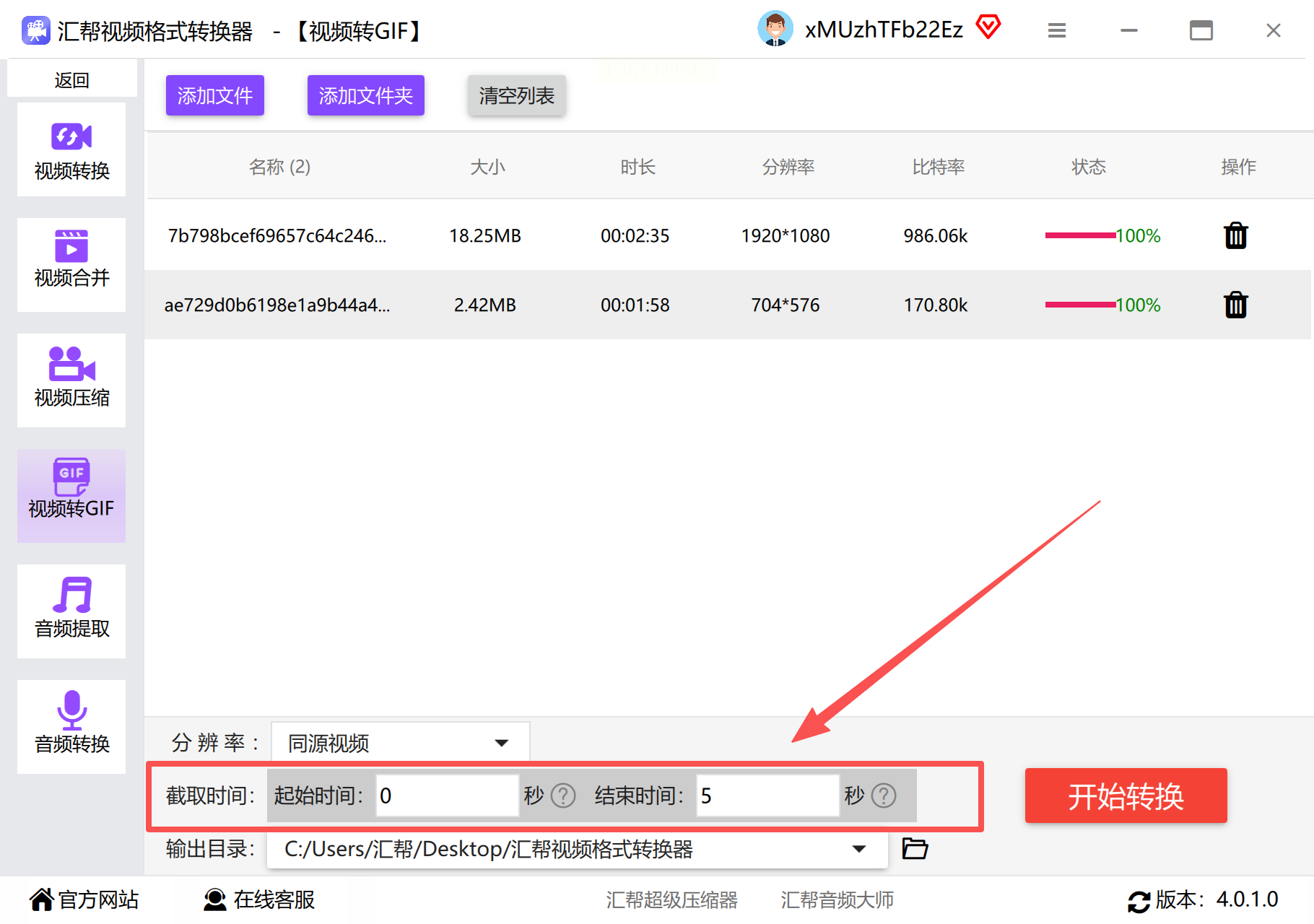Open the 汇帮超级压缩器 link

tap(672, 900)
